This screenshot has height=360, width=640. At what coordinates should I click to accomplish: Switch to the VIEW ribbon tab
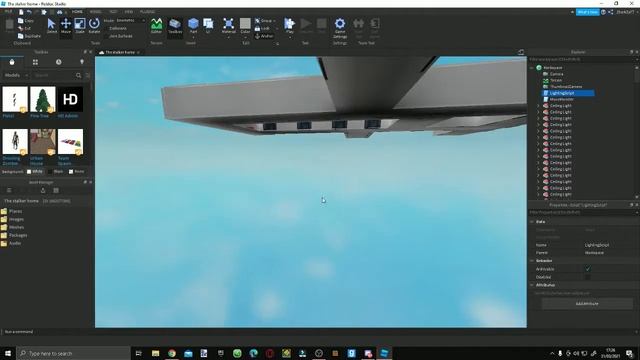129,12
